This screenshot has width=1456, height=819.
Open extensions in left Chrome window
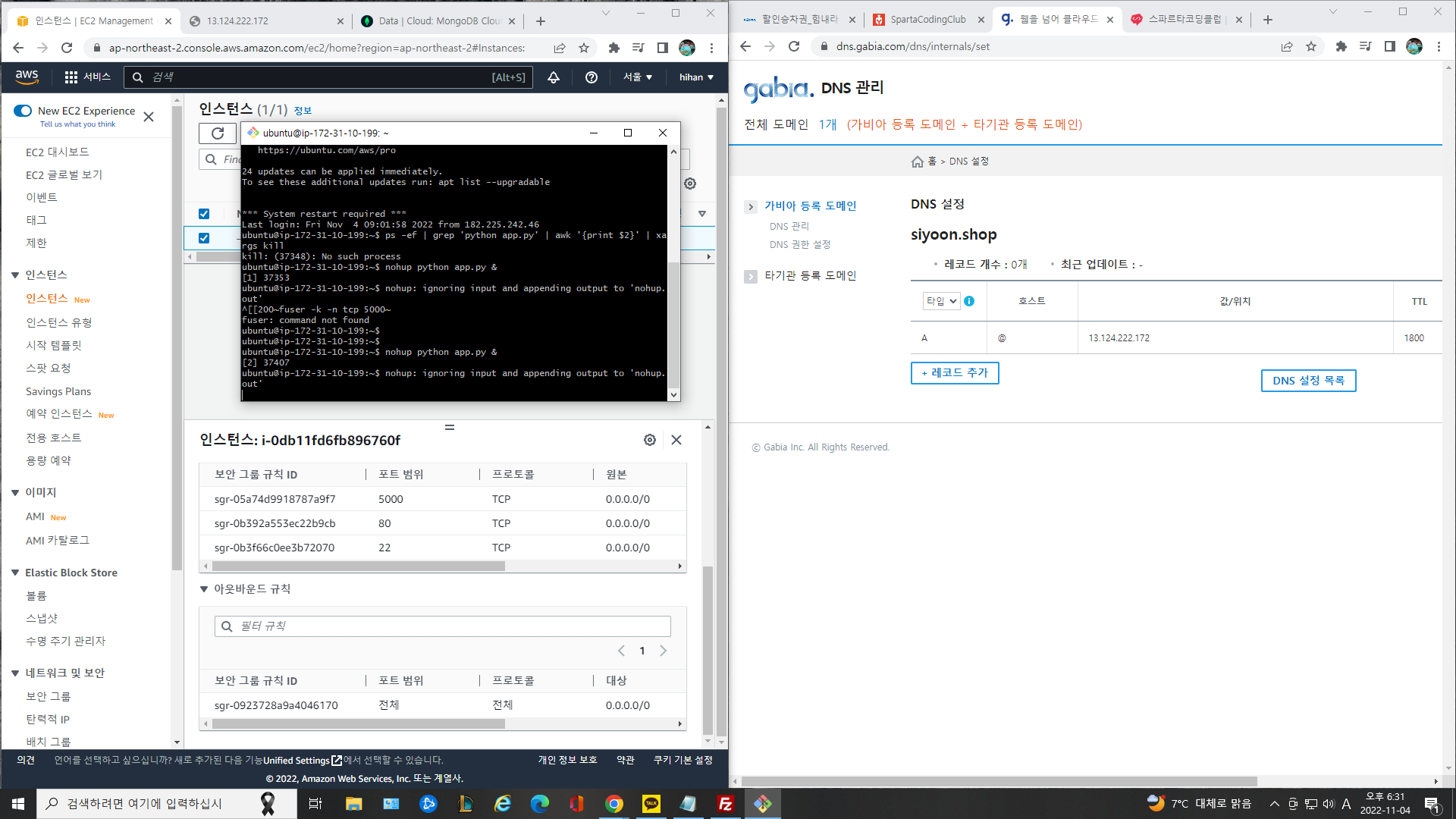coord(614,48)
